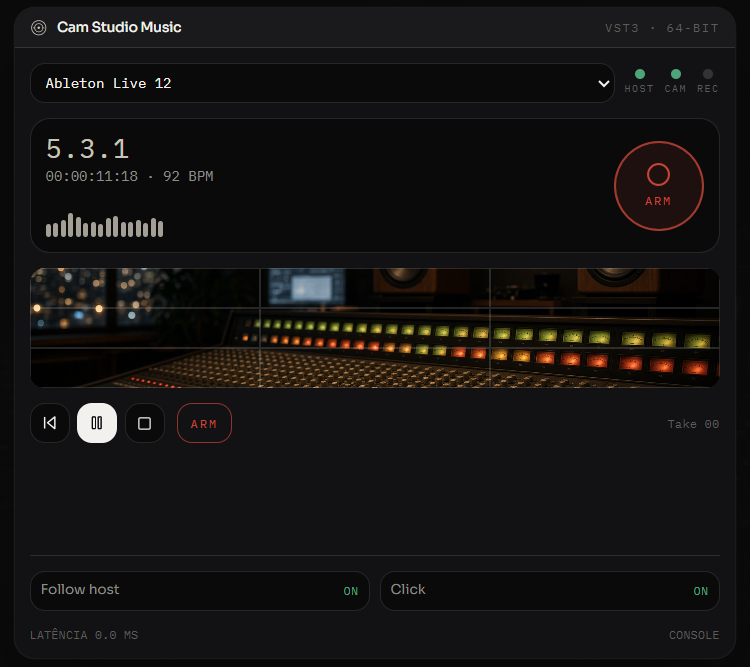Pause playback with the pause button
Screen dimensions: 750x667
97,423
